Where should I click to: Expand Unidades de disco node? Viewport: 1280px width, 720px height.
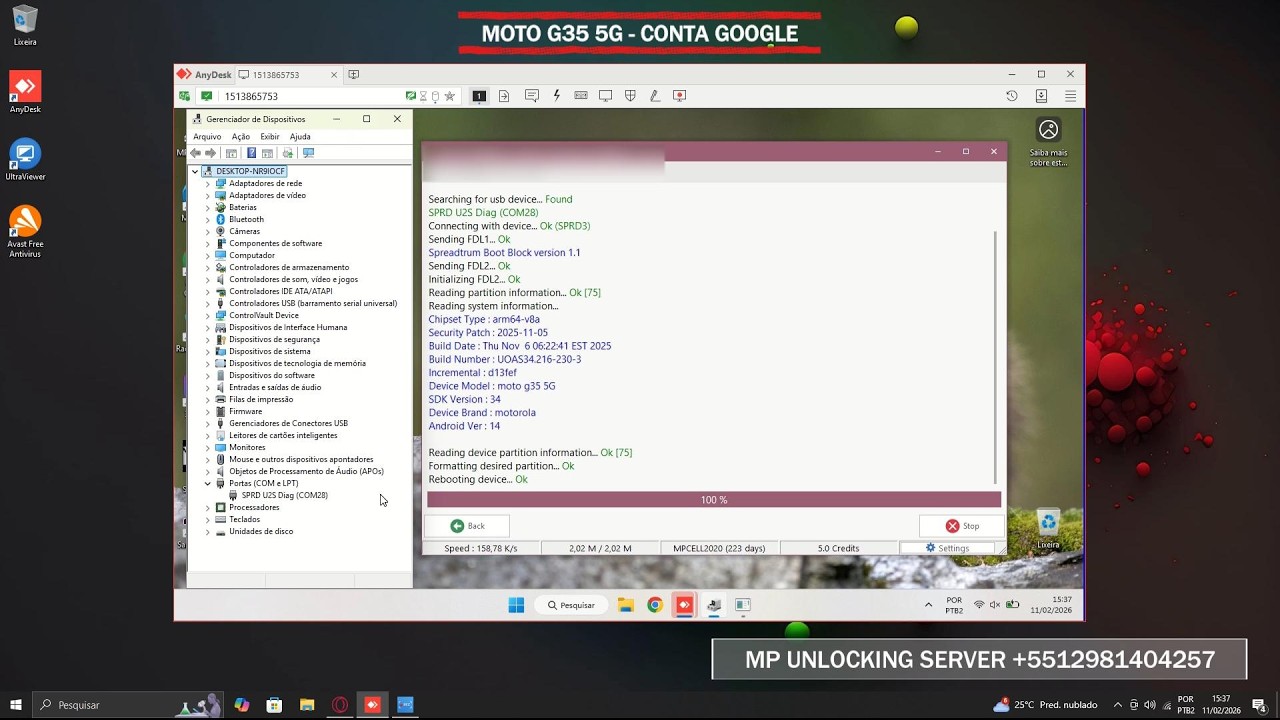(x=208, y=531)
